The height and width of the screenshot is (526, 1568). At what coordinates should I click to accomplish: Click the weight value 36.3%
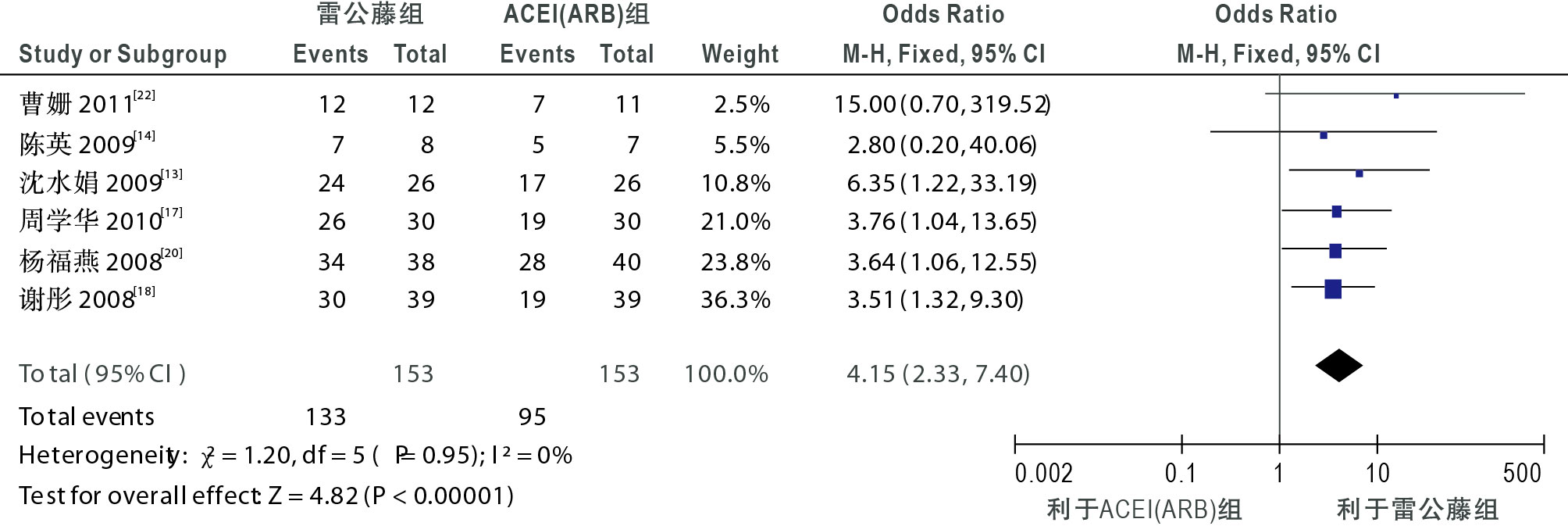click(735, 299)
